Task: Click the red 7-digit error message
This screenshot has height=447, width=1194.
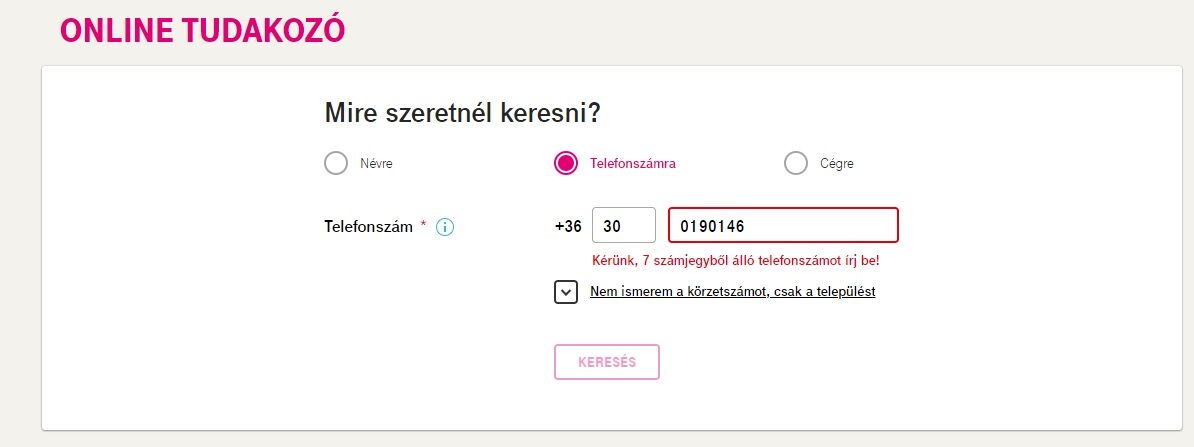Action: point(736,260)
